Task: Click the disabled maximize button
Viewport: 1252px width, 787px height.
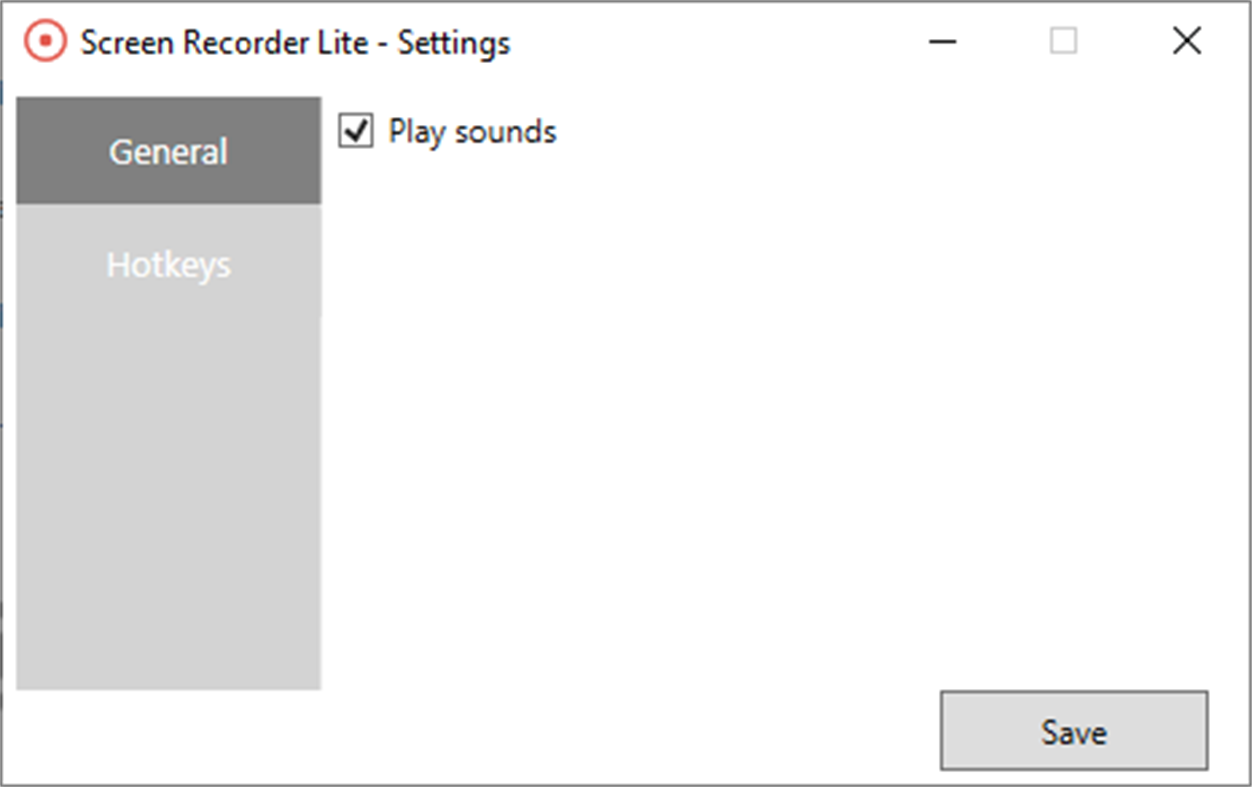Action: pyautogui.click(x=1063, y=42)
